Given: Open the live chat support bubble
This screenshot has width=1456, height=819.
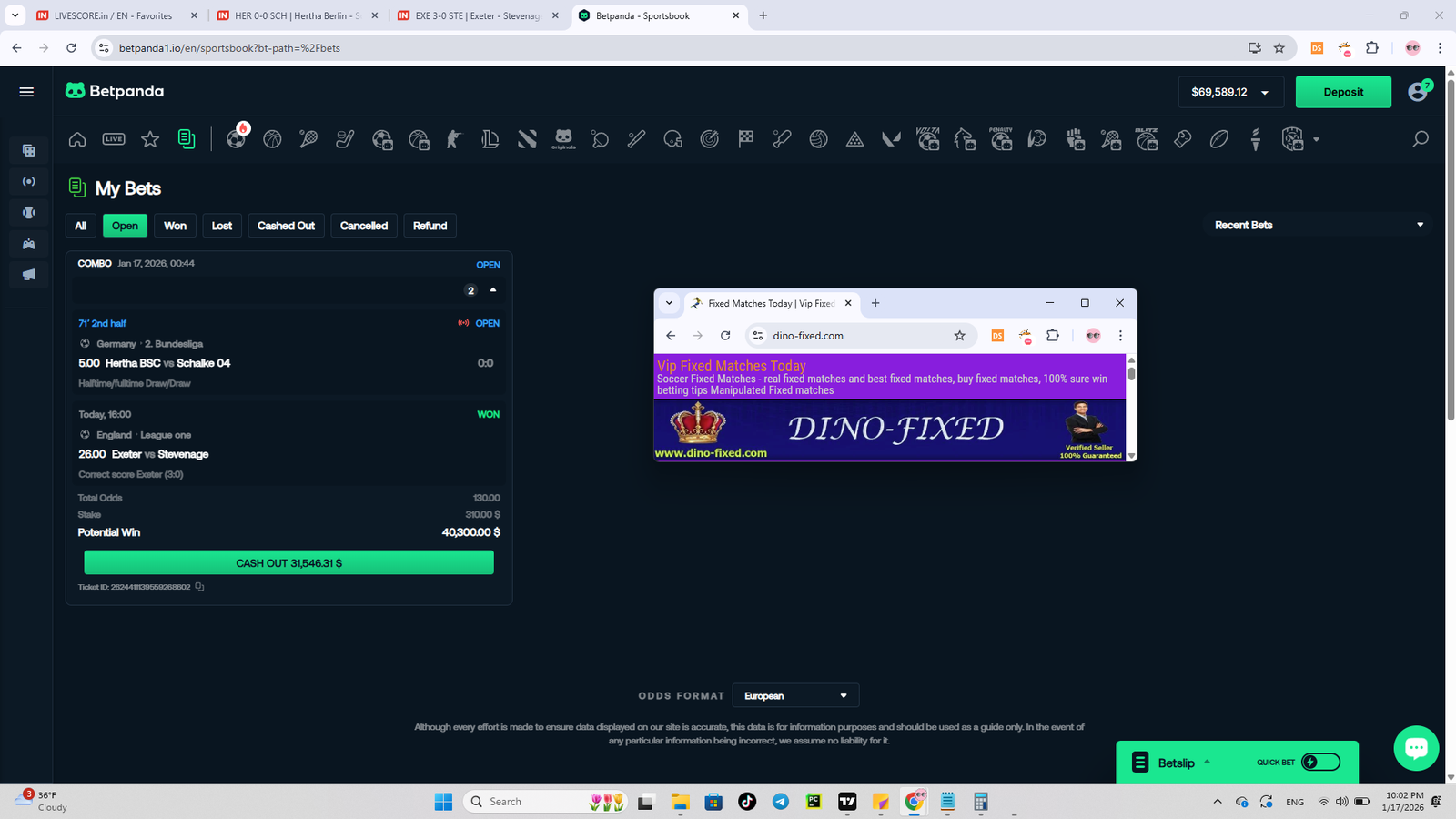Looking at the screenshot, I should coord(1416,748).
